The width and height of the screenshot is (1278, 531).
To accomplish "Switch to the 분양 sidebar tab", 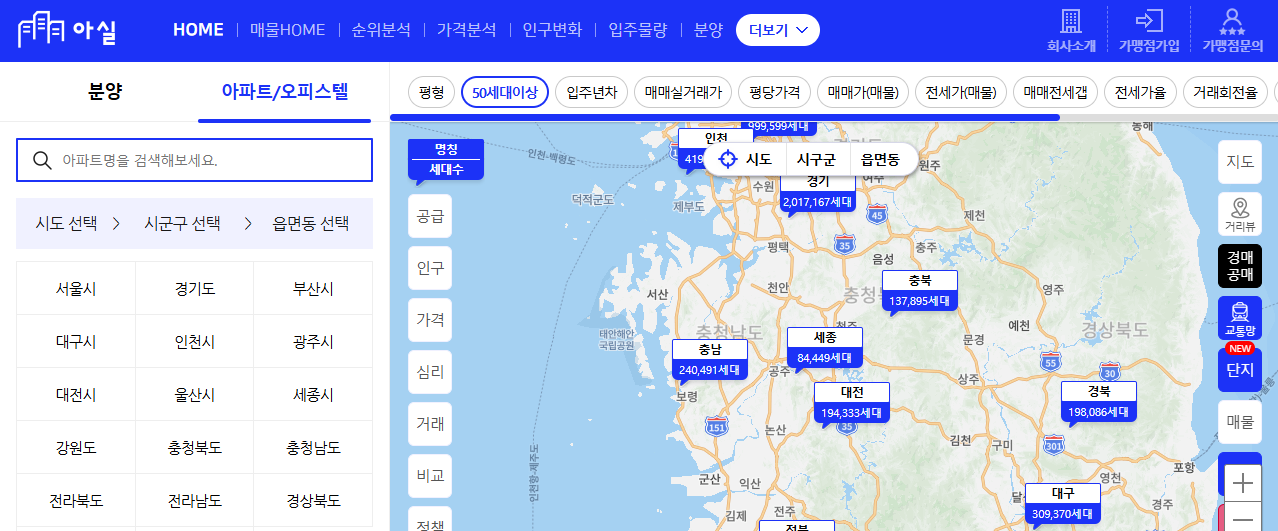I will [105, 93].
